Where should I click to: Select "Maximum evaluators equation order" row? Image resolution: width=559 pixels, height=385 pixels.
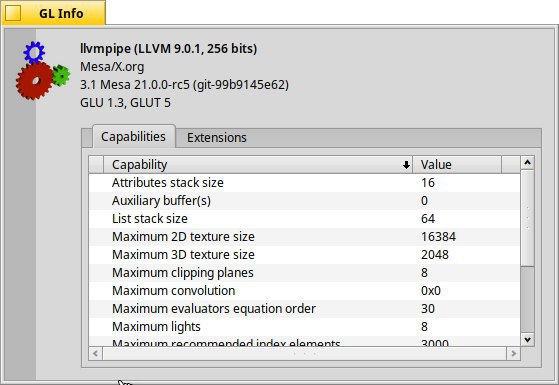point(304,309)
